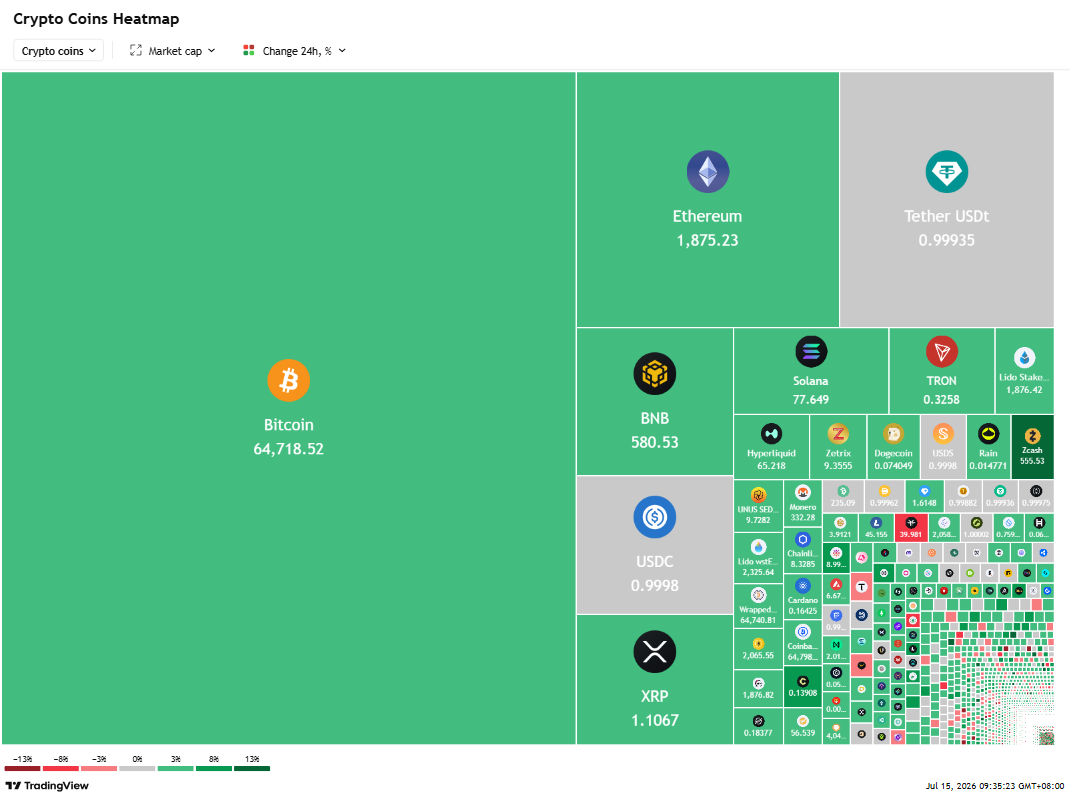Click the TRON logo icon

pyautogui.click(x=942, y=352)
